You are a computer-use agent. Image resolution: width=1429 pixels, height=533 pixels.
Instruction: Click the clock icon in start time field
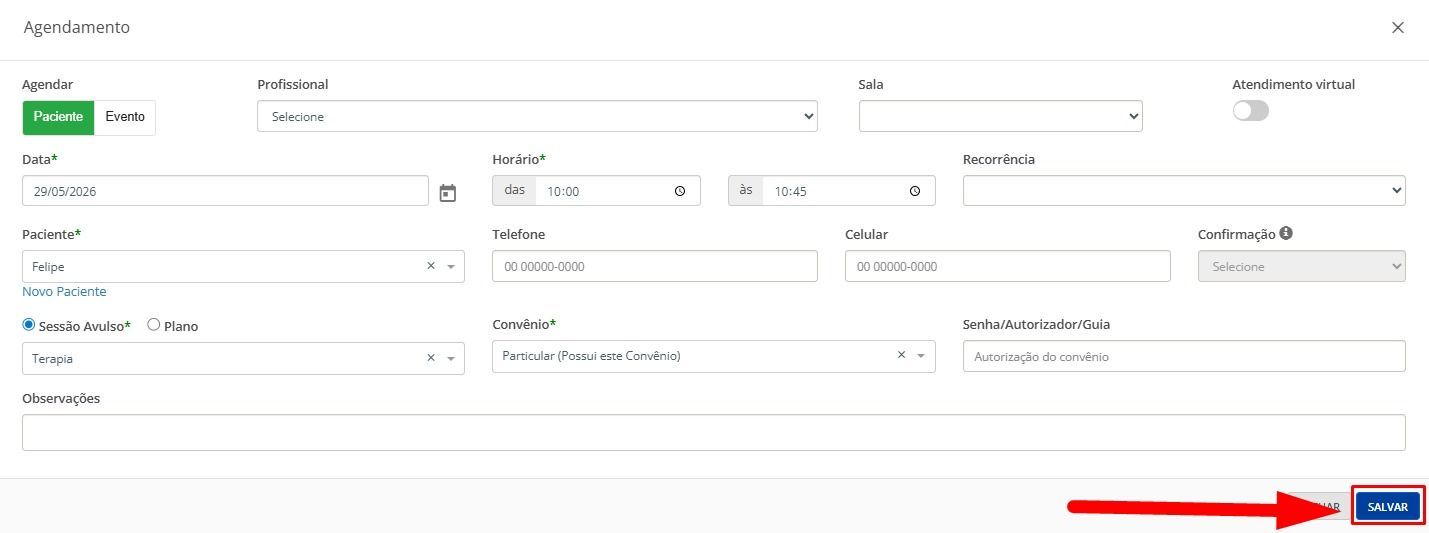click(x=680, y=191)
